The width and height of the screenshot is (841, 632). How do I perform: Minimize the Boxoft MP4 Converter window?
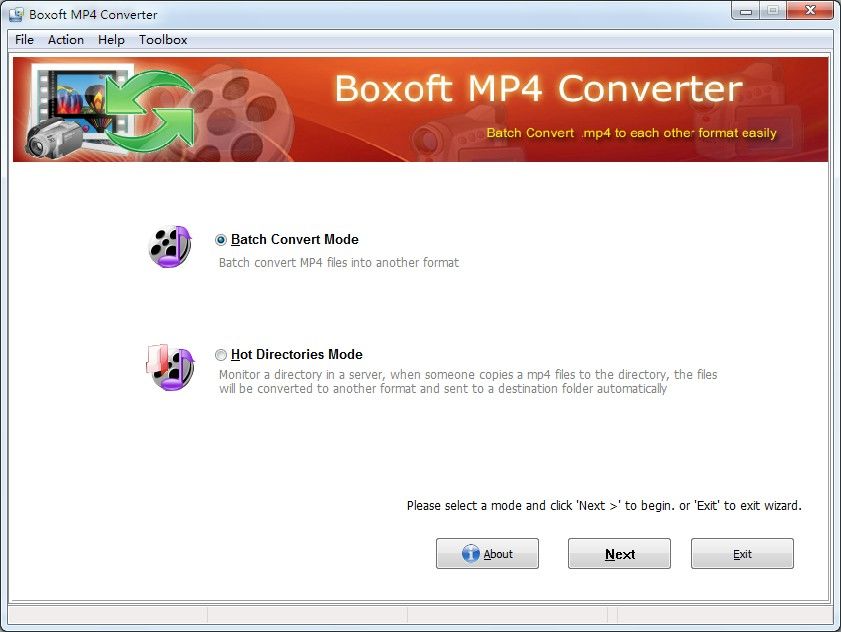[746, 11]
